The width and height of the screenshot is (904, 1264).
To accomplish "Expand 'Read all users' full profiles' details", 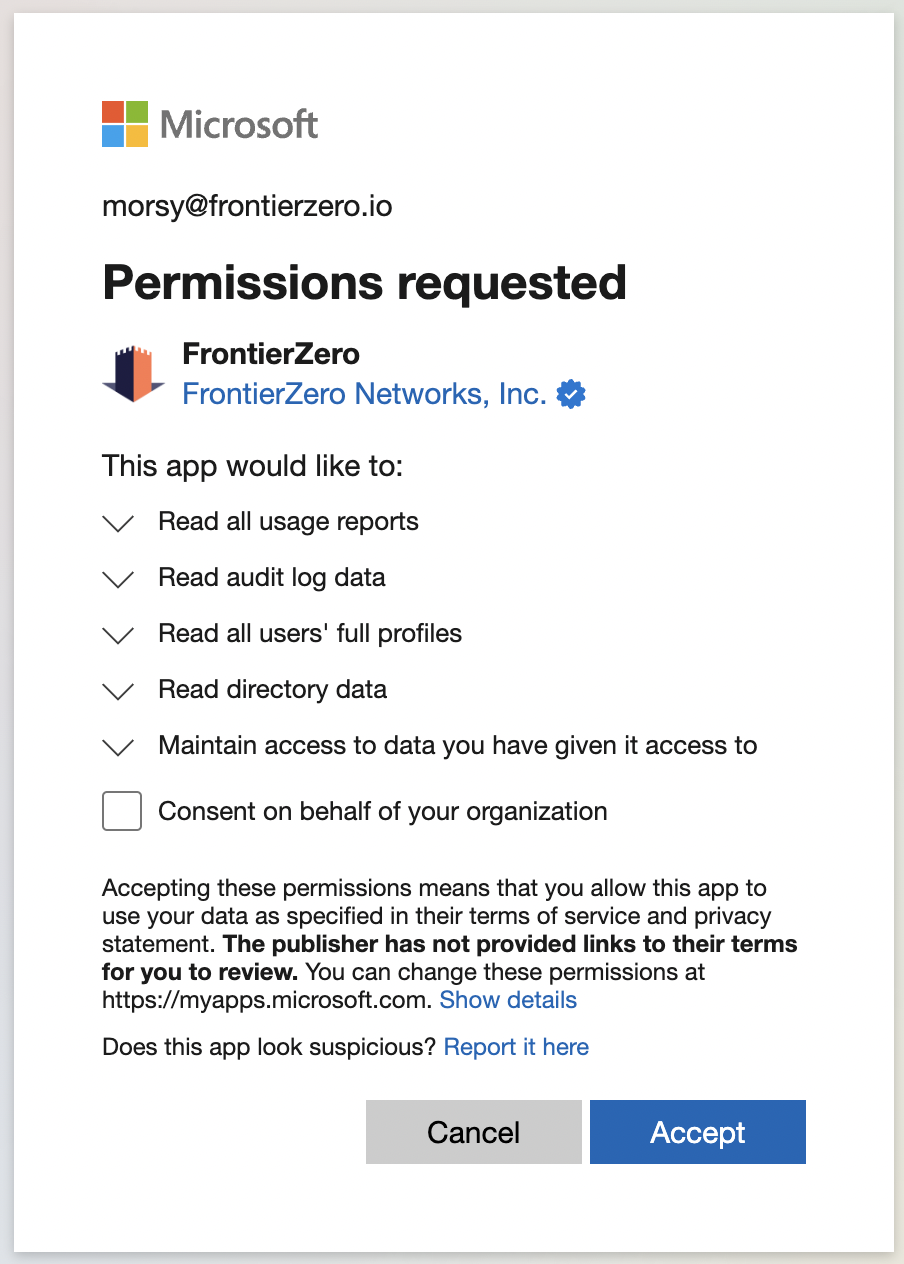I will tap(119, 635).
